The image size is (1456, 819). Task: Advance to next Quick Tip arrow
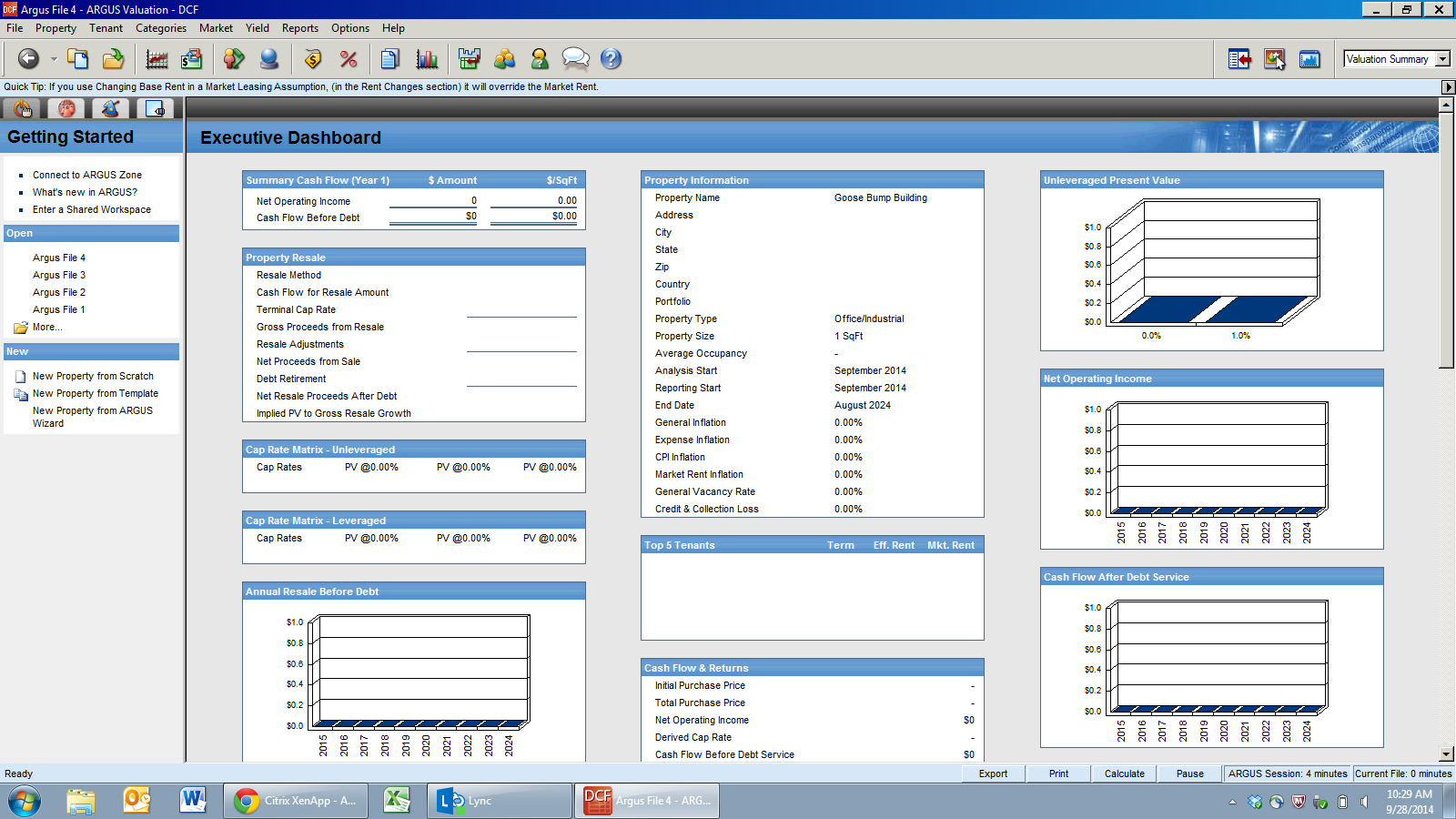coord(1448,87)
